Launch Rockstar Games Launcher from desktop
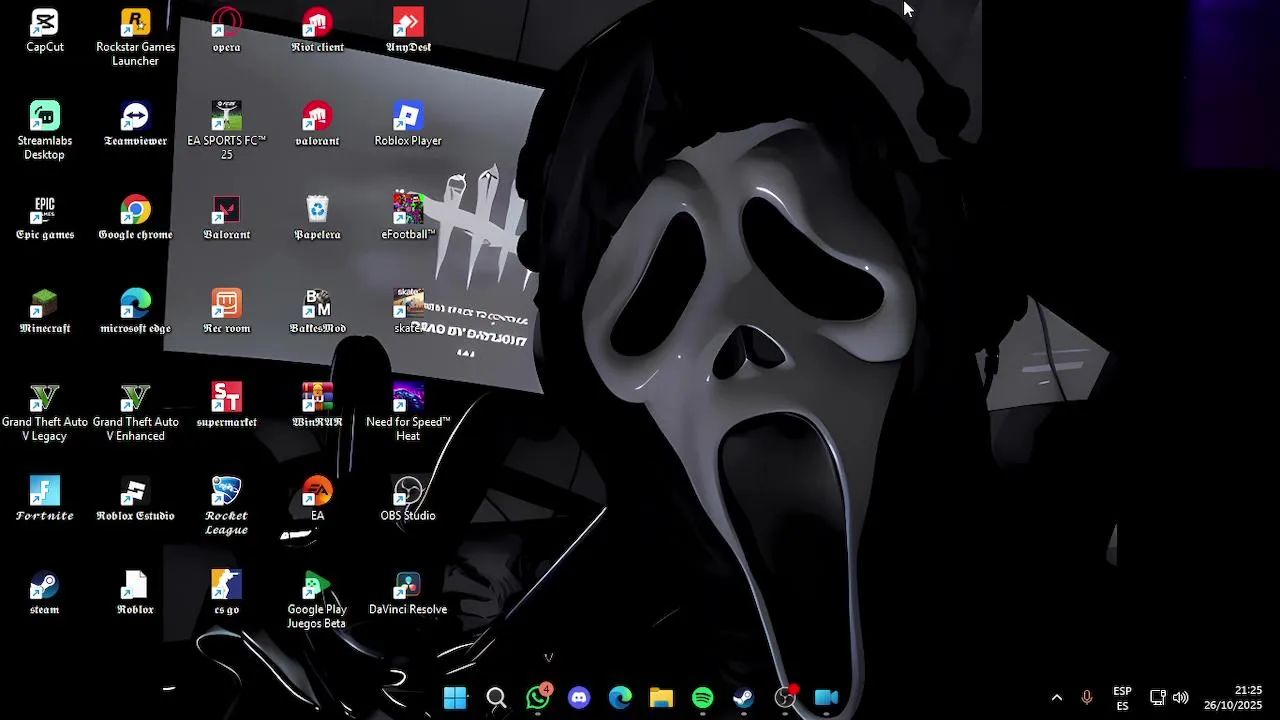The image size is (1280, 720). point(135,37)
